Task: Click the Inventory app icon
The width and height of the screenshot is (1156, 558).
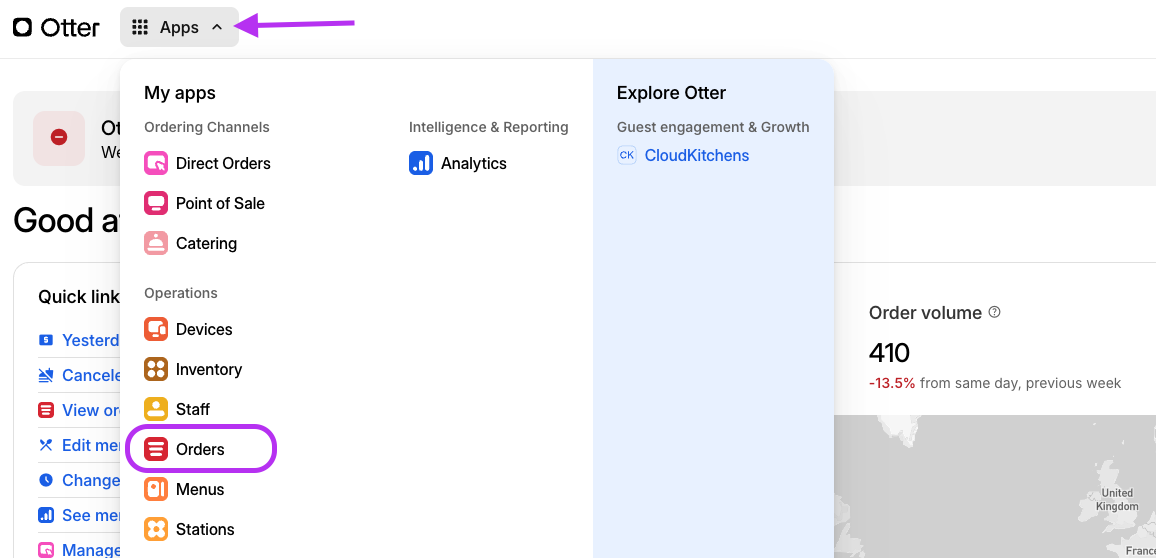Action: [x=156, y=369]
